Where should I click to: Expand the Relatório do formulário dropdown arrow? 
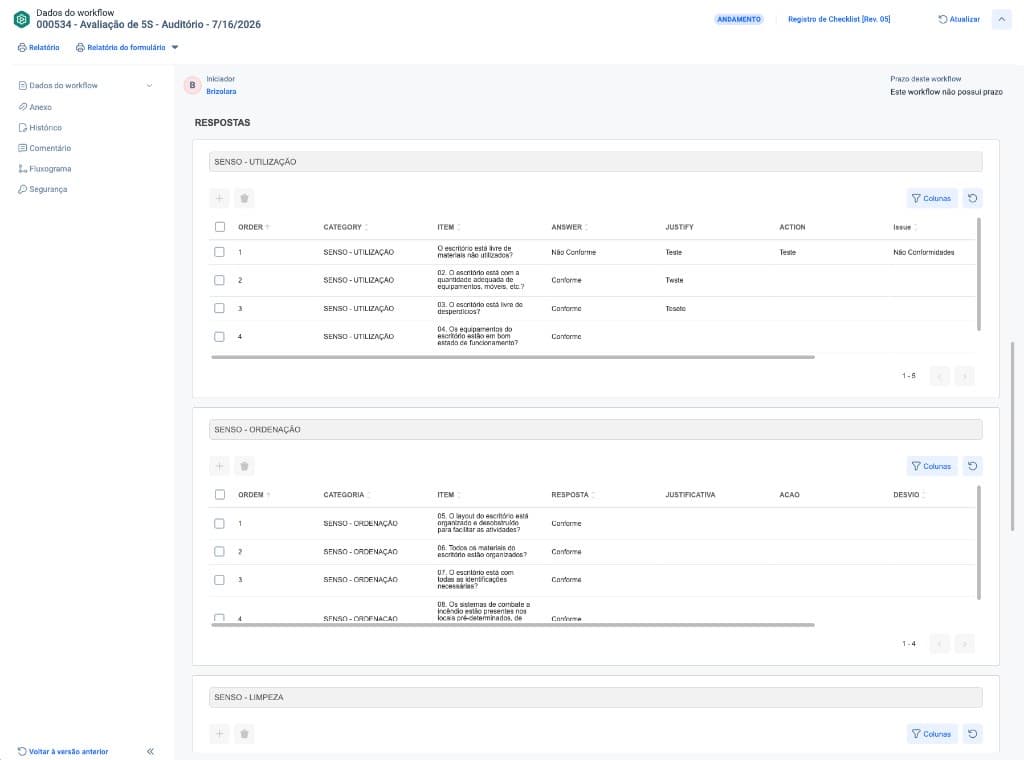(x=175, y=48)
